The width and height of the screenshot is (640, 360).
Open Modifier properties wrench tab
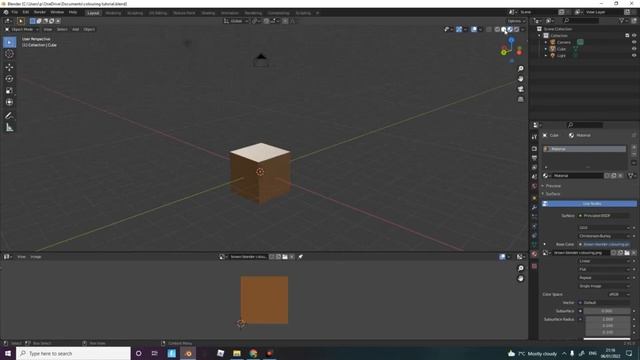click(534, 207)
